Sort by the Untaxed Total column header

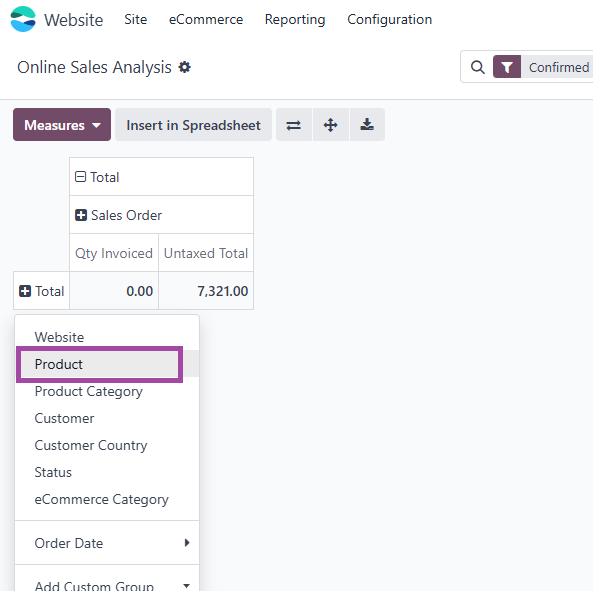(x=206, y=253)
